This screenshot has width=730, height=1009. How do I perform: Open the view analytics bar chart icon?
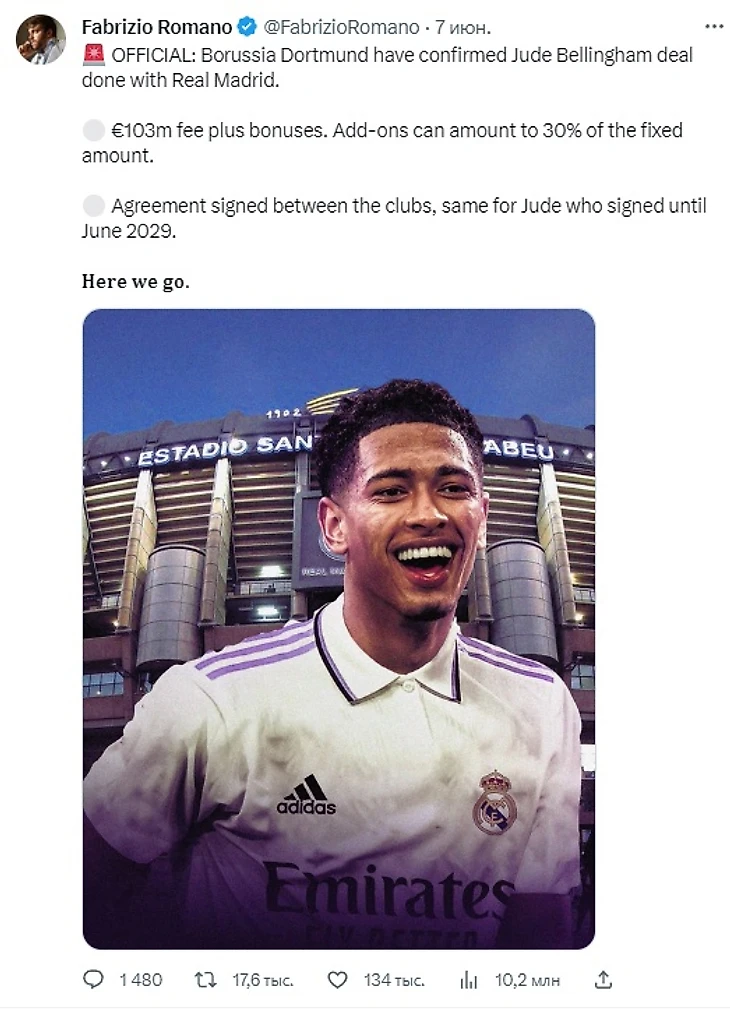click(469, 980)
